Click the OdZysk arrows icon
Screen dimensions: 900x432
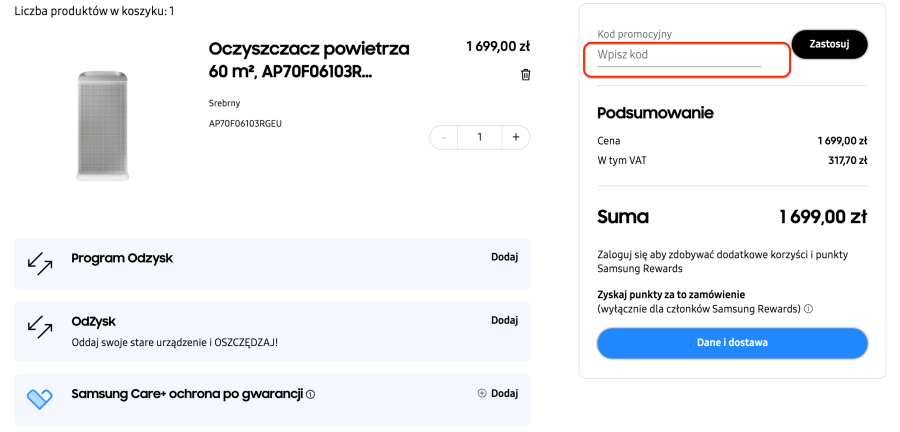pos(40,326)
